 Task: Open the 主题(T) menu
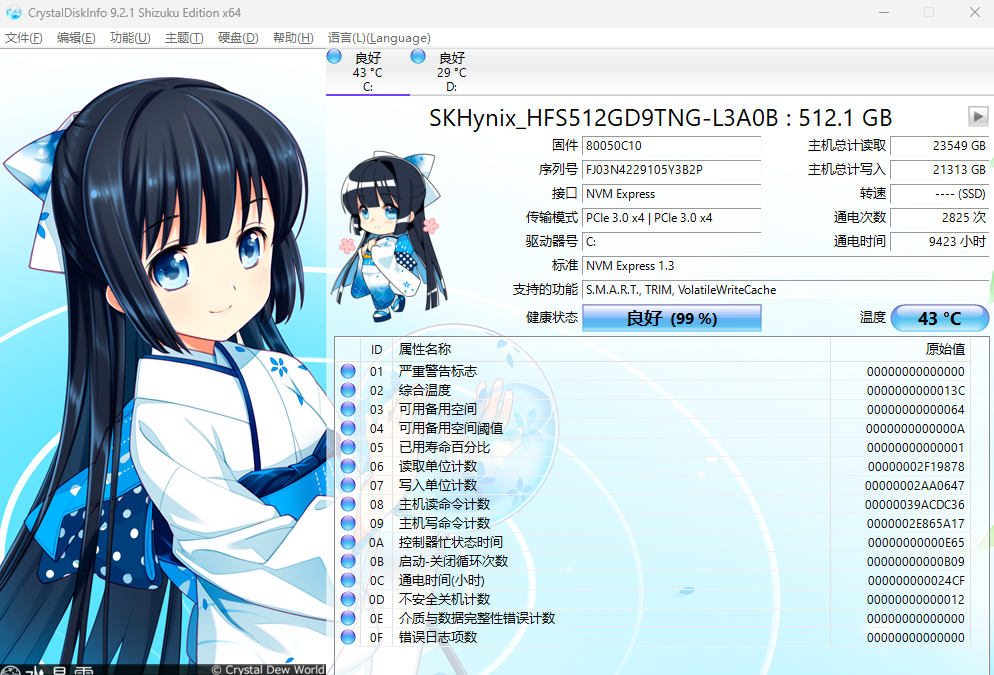(x=184, y=38)
